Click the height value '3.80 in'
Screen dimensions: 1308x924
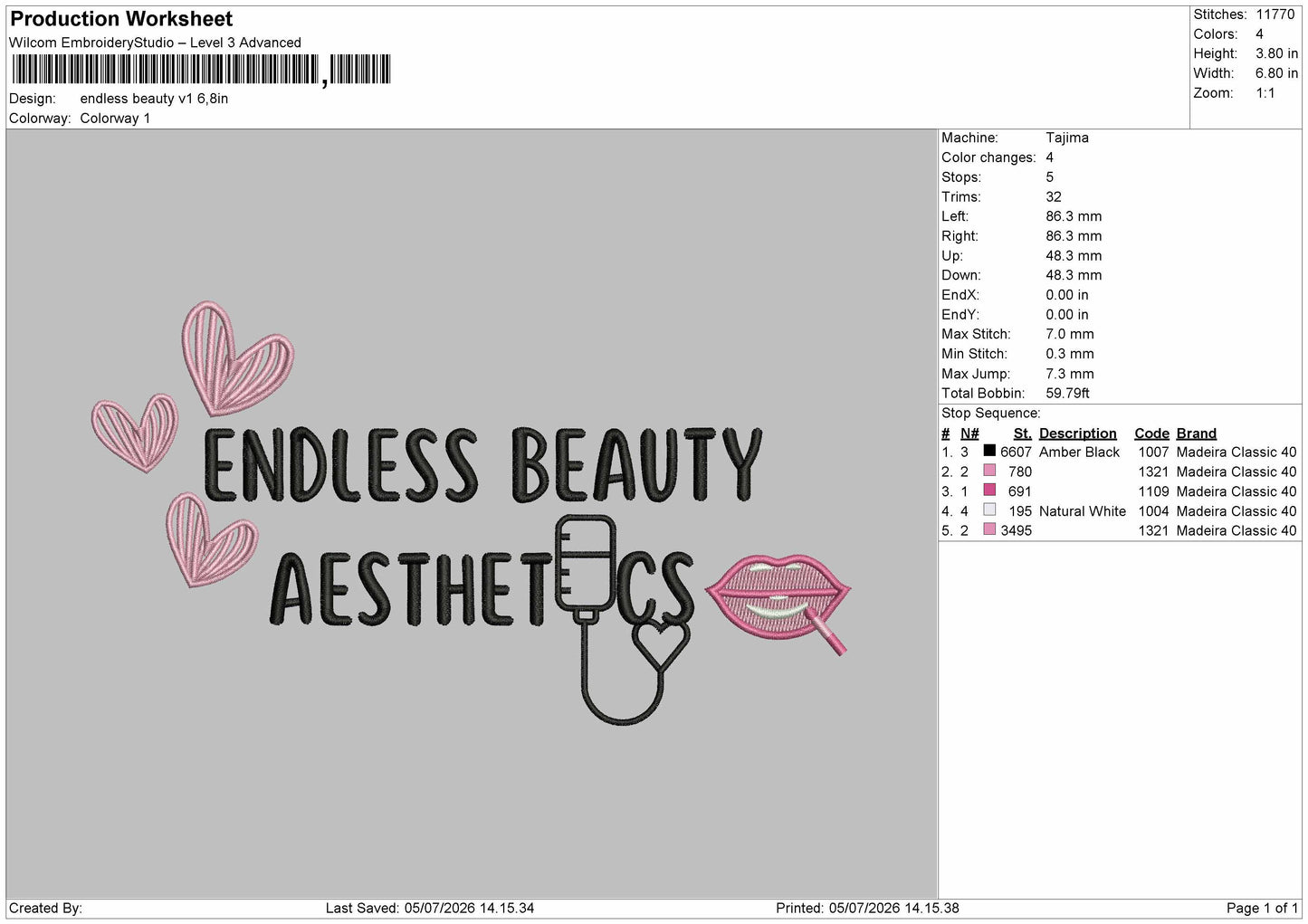click(x=1276, y=53)
